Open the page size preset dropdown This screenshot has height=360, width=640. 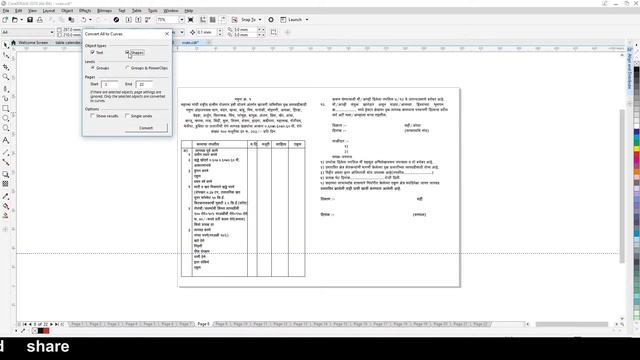(52, 32)
